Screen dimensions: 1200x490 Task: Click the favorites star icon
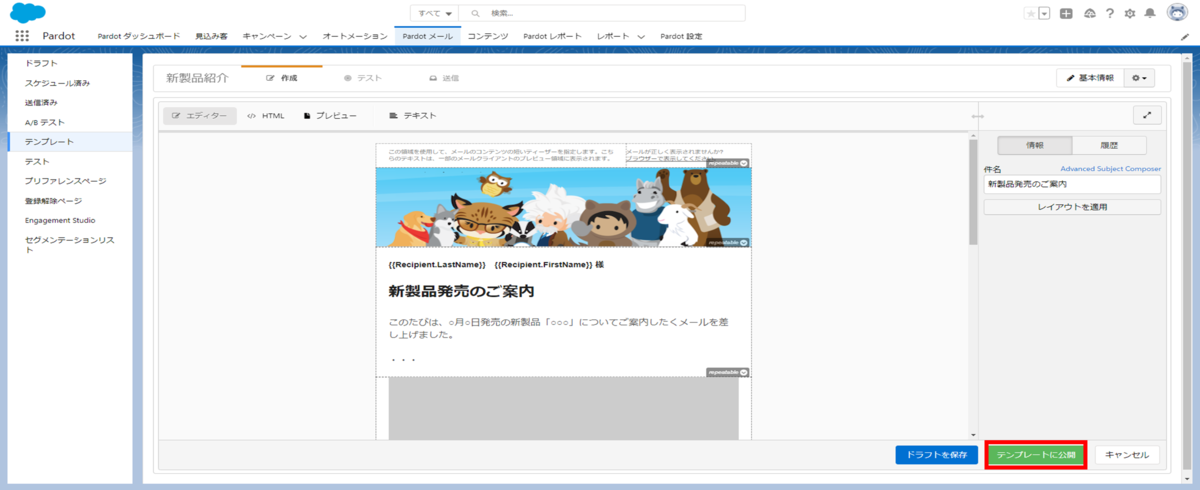1031,13
